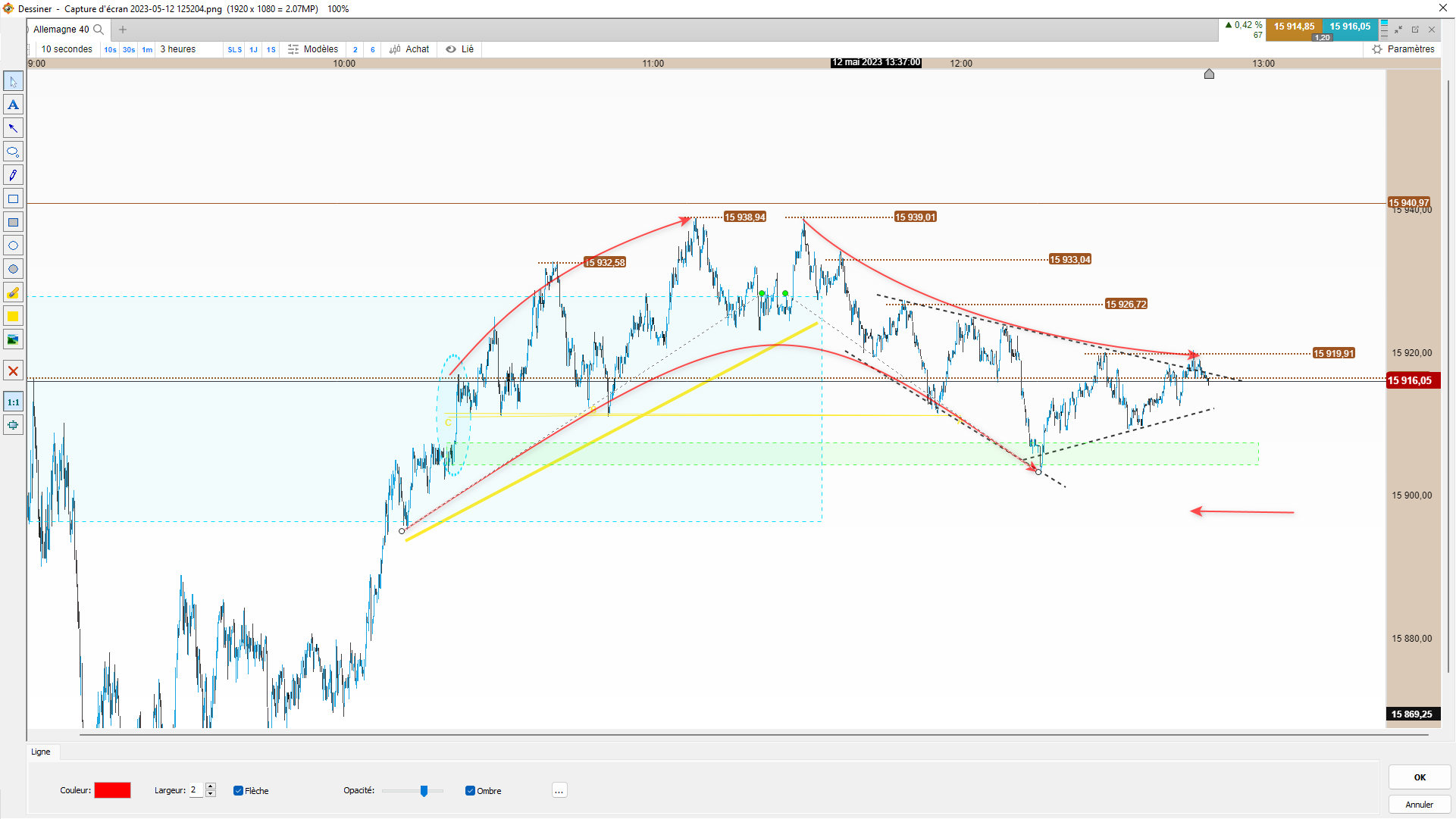Select the text annotation tool
This screenshot has height=819, width=1456.
[x=13, y=105]
